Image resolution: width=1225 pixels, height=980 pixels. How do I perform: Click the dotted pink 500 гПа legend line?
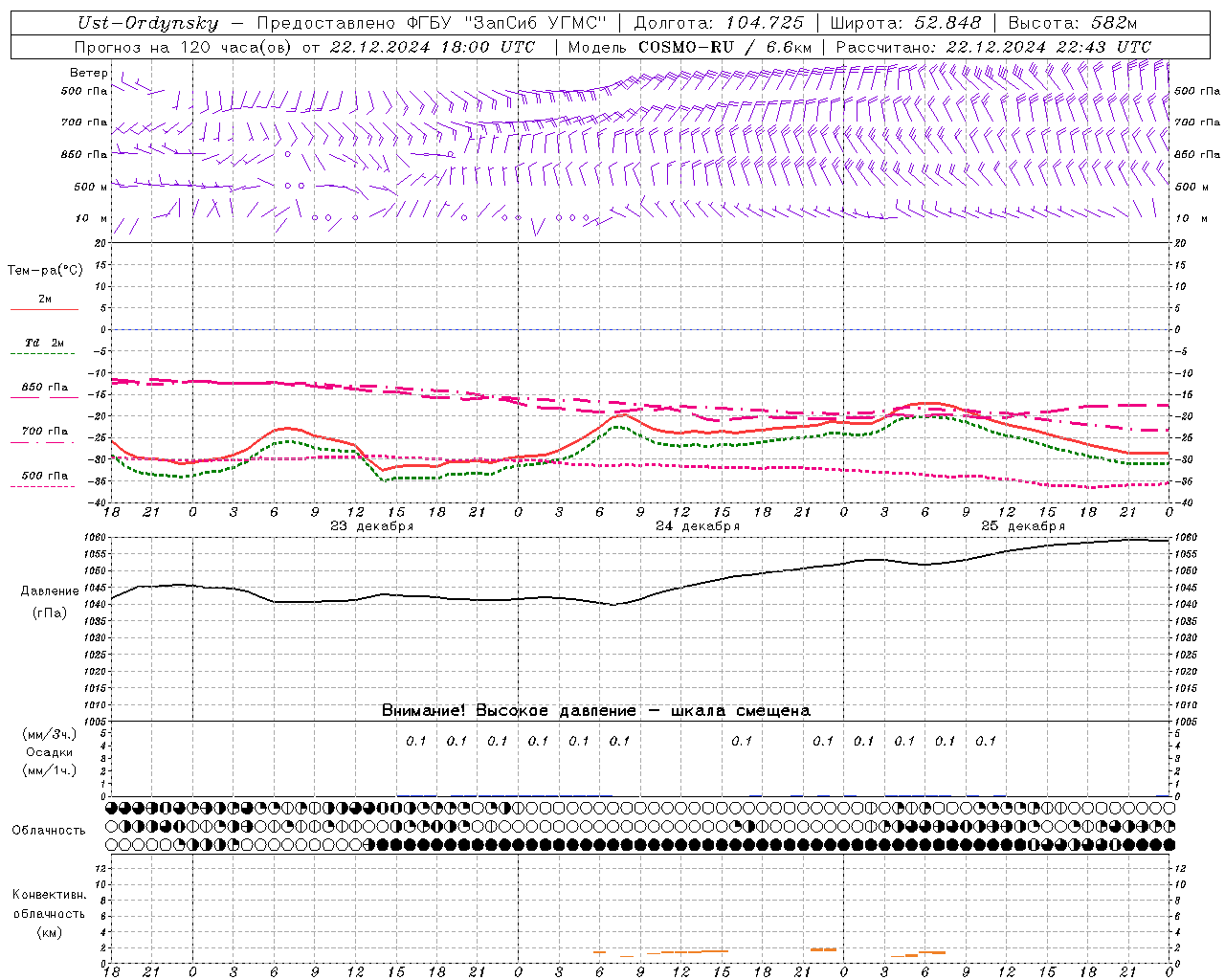43,486
